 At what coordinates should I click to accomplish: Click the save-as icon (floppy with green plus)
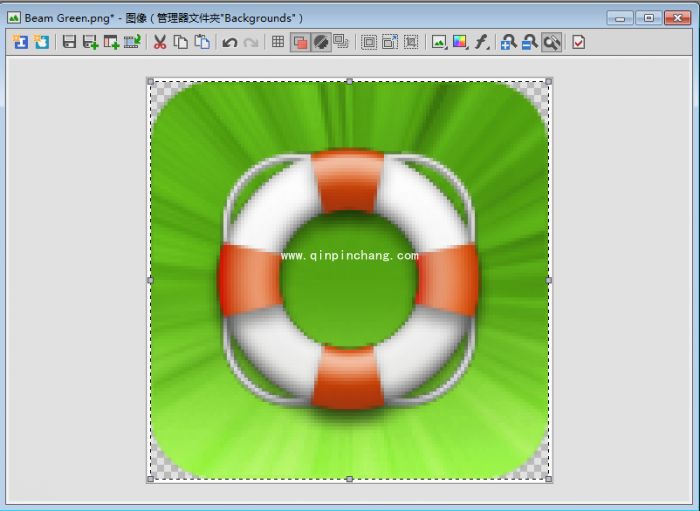[x=91, y=42]
